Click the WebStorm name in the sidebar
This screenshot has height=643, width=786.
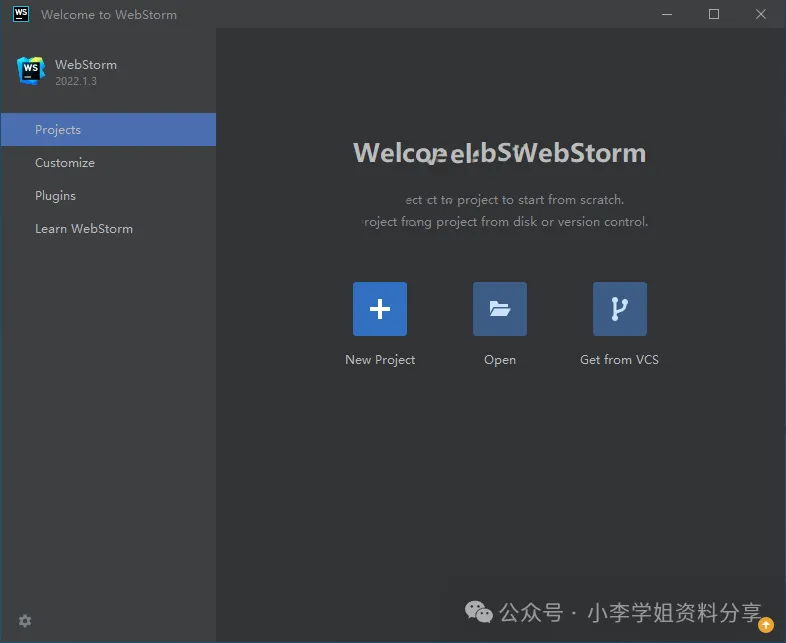tap(86, 65)
